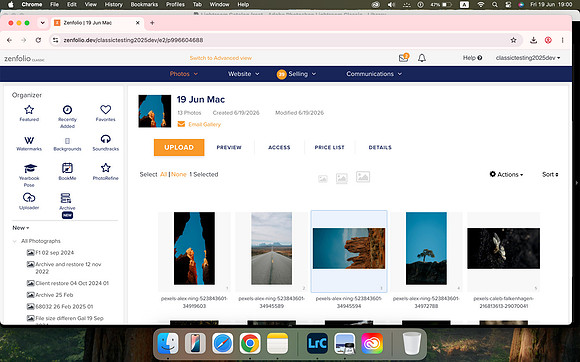Viewport: 580px width, 362px height.
Task: Open the classictesting2025dev account dropdown
Action: (528, 58)
